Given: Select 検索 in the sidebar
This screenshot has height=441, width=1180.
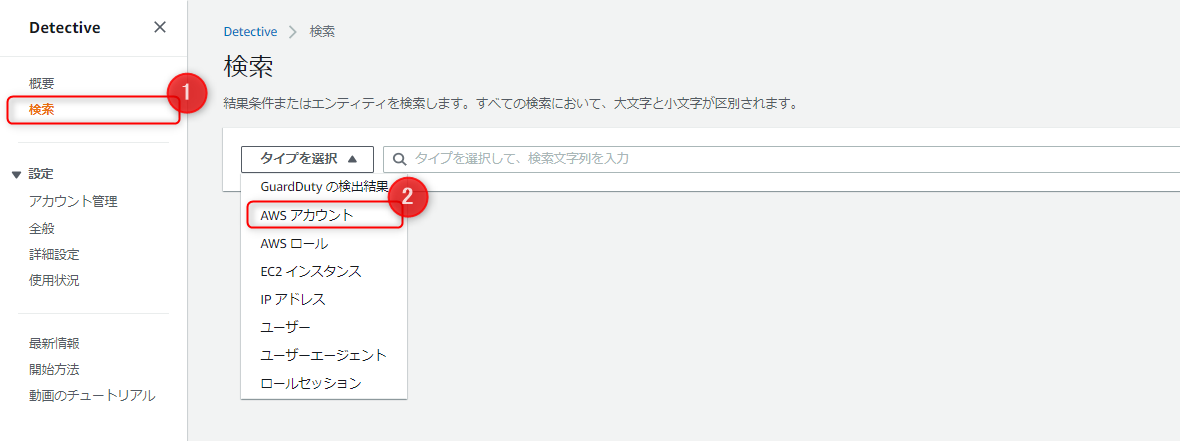Looking at the screenshot, I should tap(41, 110).
